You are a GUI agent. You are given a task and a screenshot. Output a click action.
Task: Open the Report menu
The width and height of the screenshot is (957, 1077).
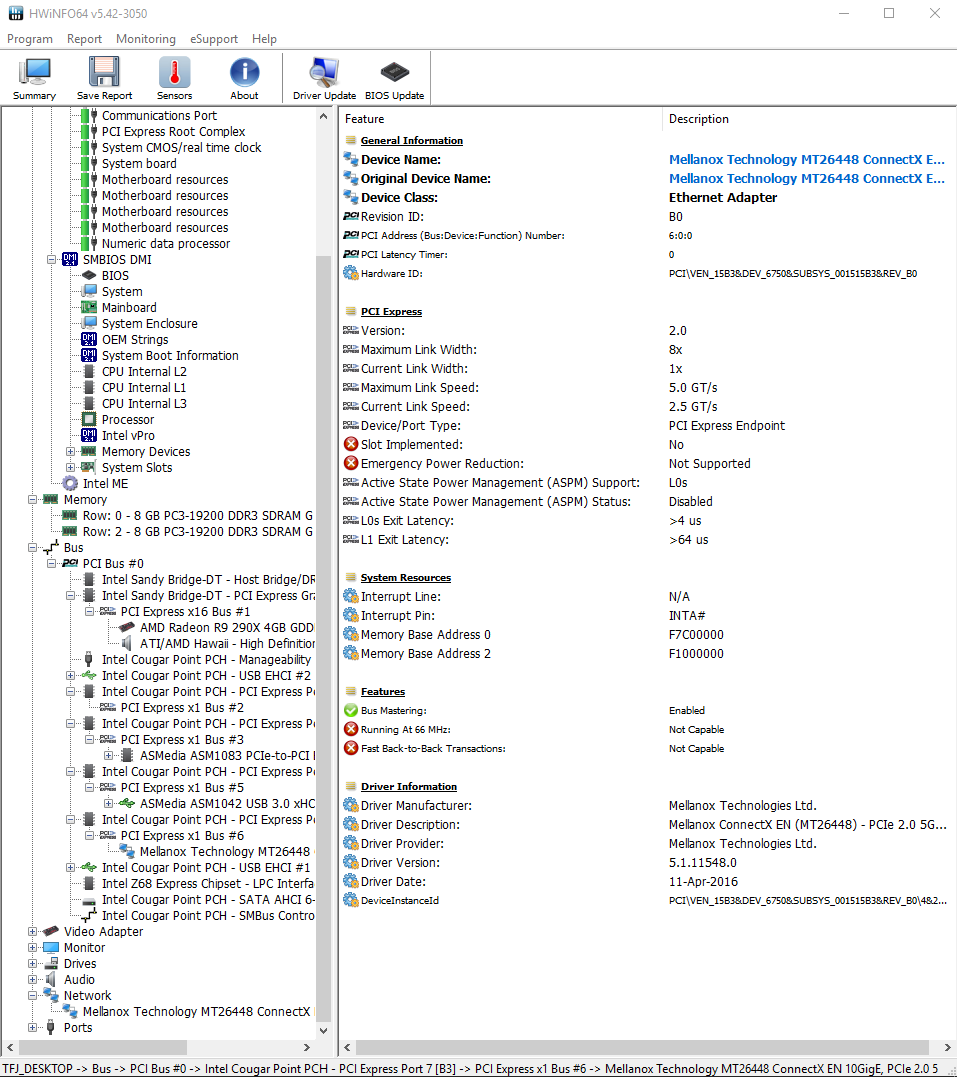[x=84, y=39]
